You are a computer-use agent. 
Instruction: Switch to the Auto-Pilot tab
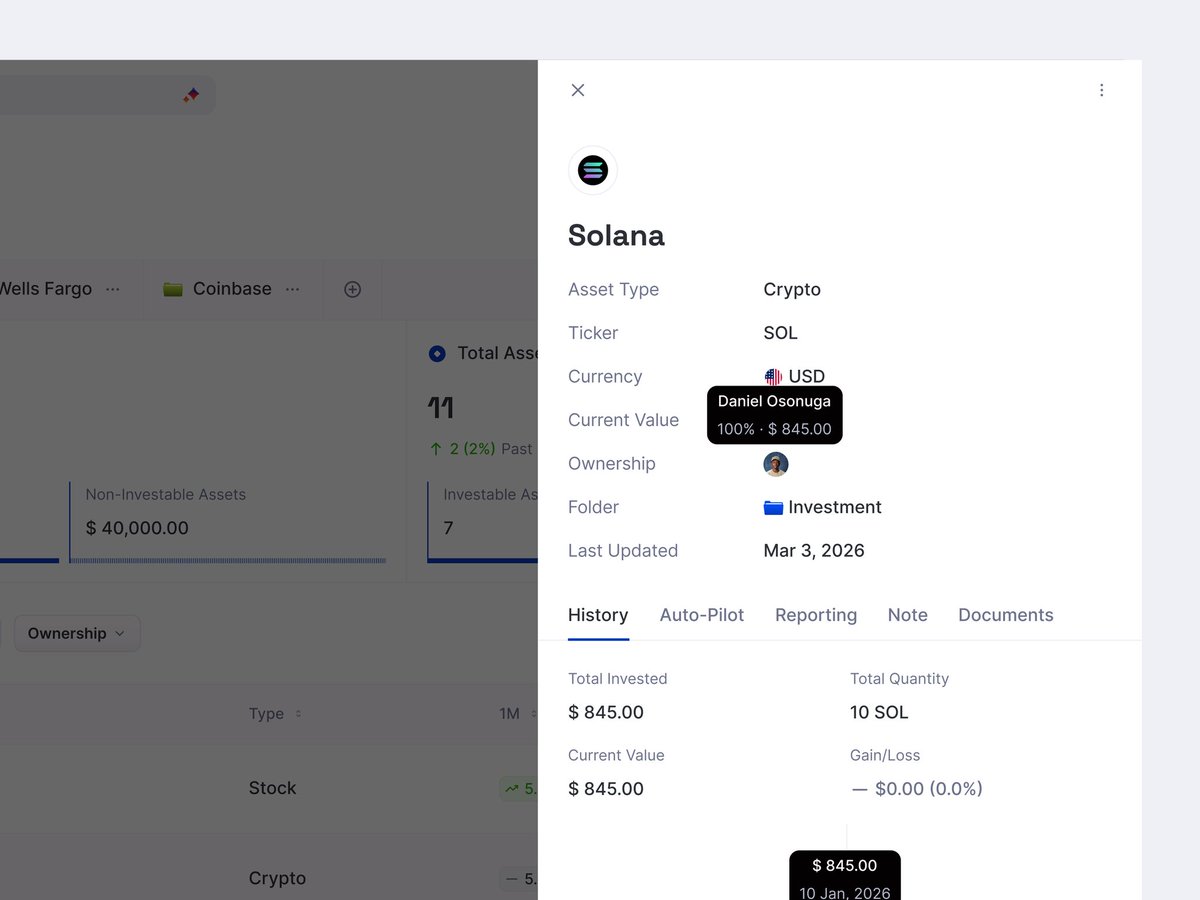702,615
